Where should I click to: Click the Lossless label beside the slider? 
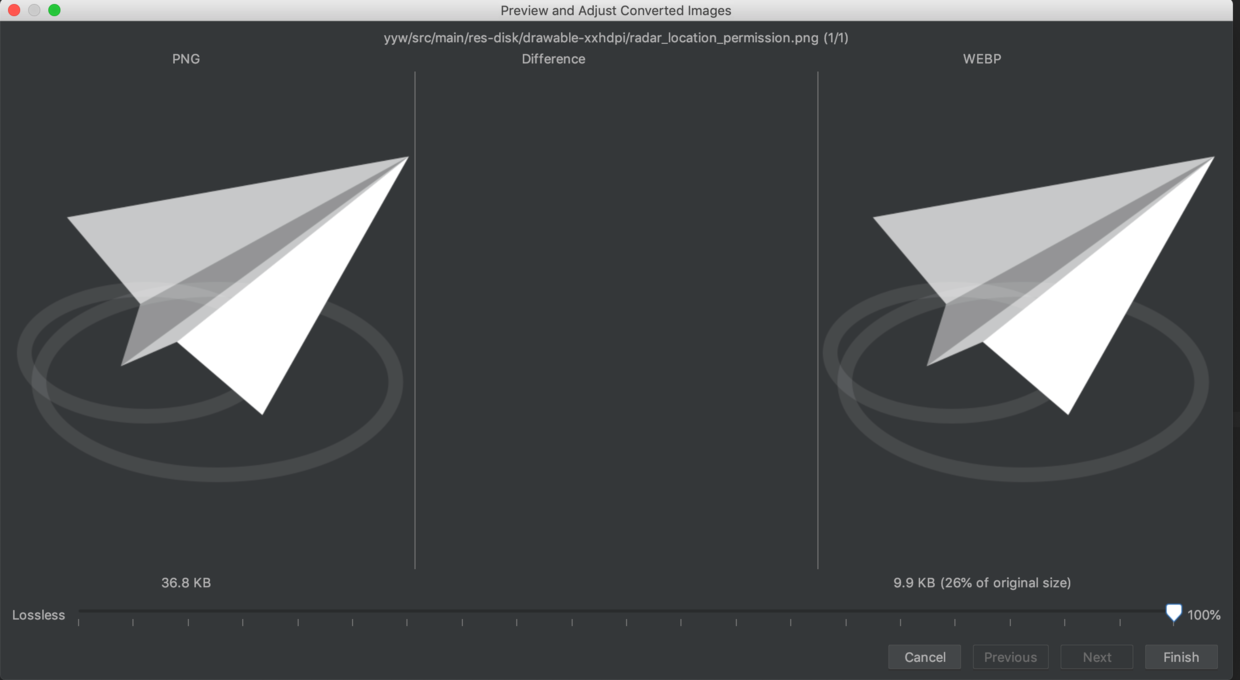(x=38, y=615)
